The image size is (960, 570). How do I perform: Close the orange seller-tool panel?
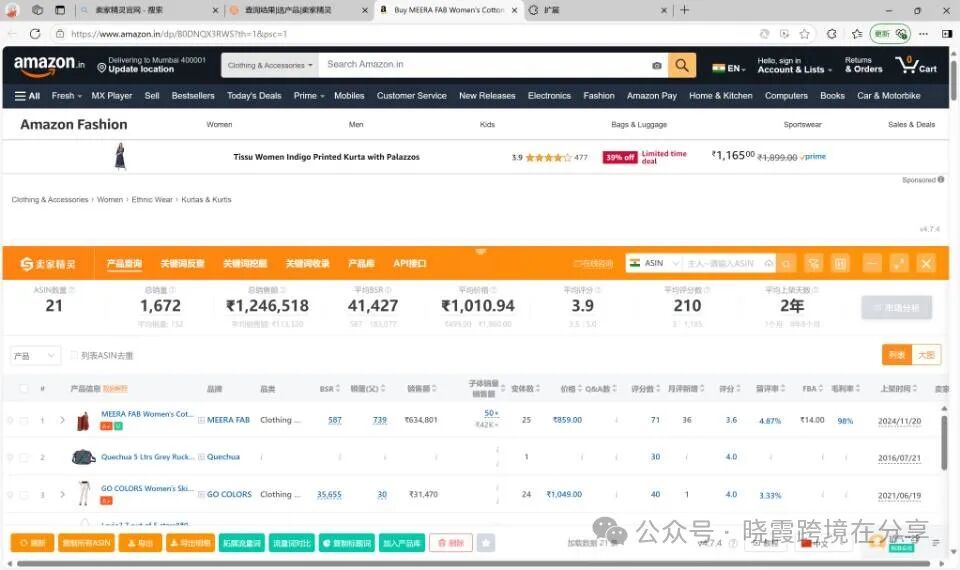click(x=926, y=263)
